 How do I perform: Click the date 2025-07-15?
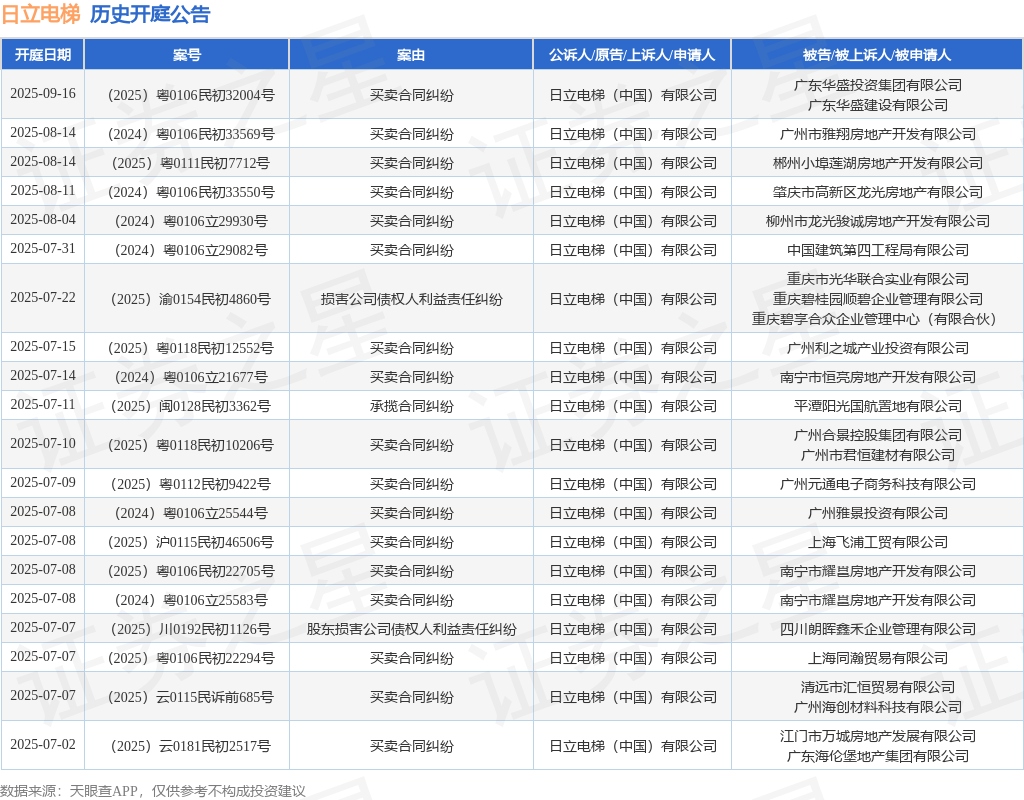pyautogui.click(x=42, y=346)
